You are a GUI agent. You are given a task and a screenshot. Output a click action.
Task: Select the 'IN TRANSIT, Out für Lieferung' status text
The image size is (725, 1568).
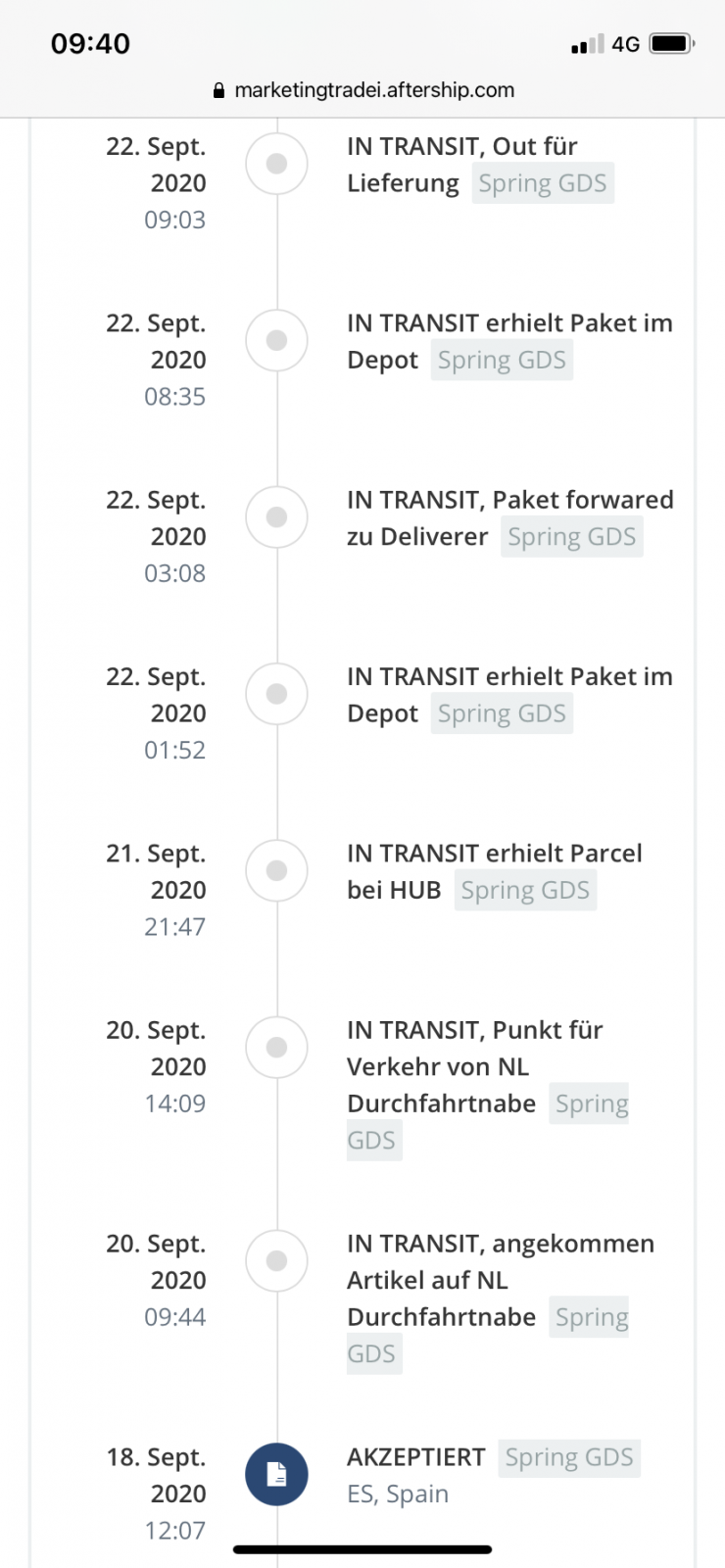pos(462,165)
